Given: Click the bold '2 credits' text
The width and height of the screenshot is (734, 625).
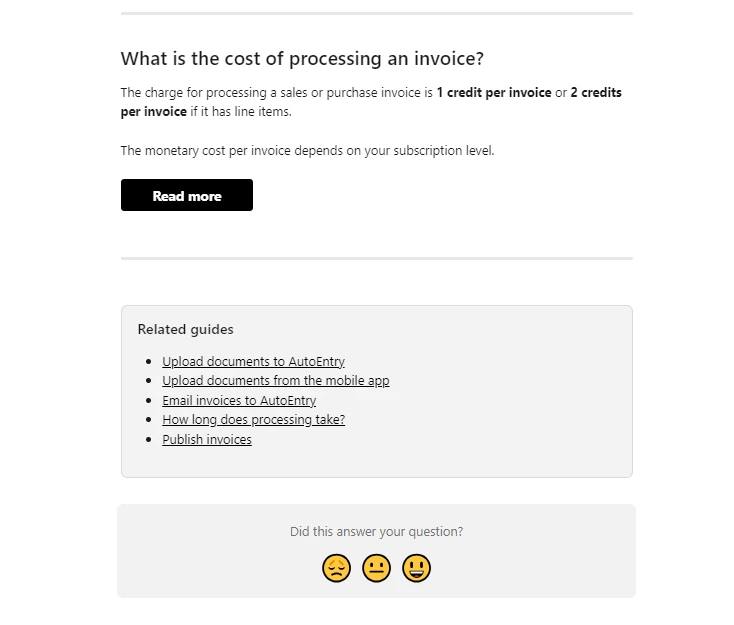Looking at the screenshot, I should [596, 92].
